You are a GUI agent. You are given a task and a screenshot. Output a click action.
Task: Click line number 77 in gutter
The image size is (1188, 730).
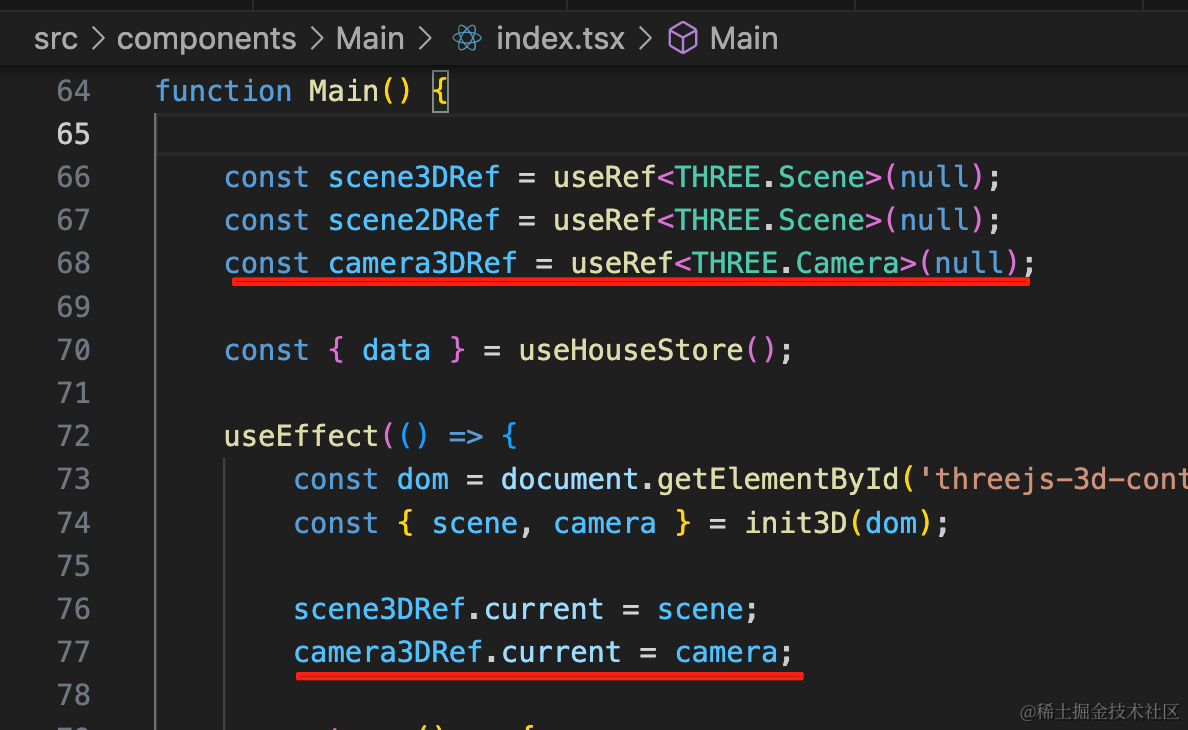click(x=73, y=652)
